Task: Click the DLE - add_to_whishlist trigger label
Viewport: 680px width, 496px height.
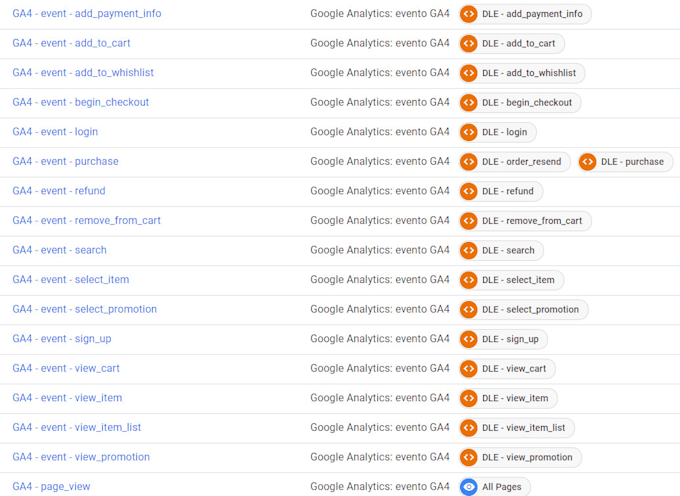Action: coord(529,73)
